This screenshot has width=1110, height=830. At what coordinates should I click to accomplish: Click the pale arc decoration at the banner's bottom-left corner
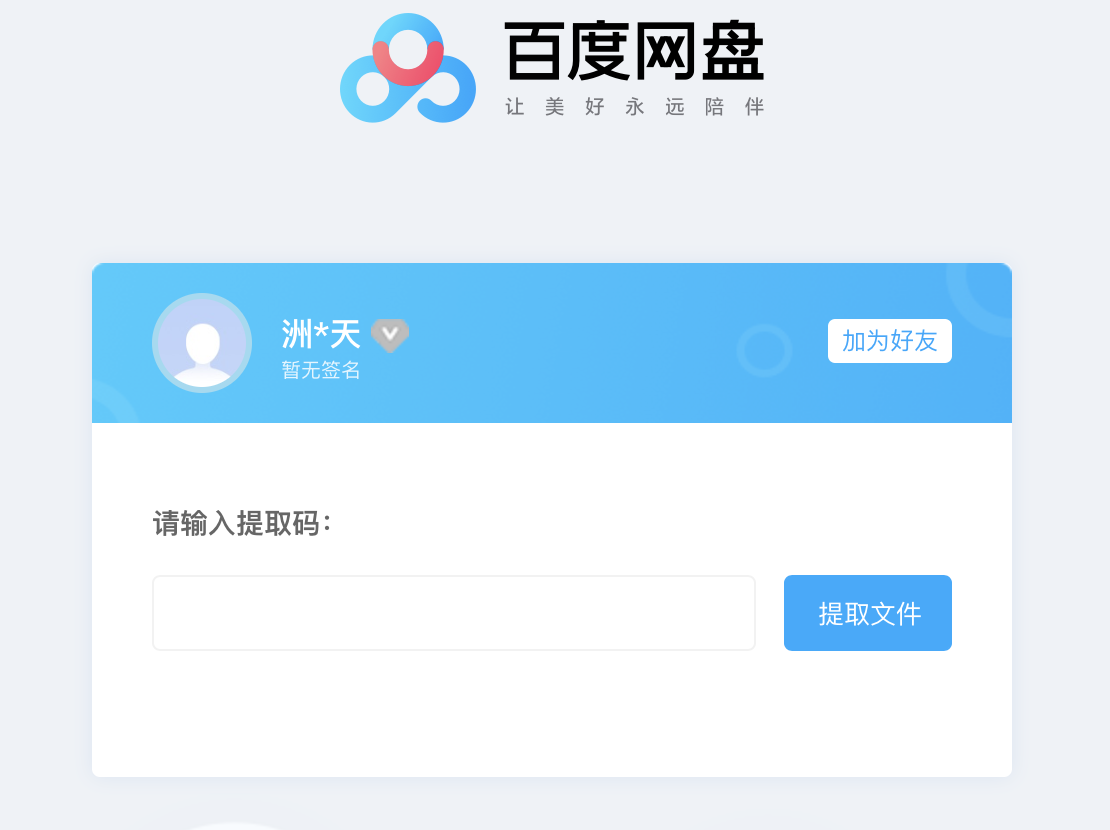[x=113, y=402]
